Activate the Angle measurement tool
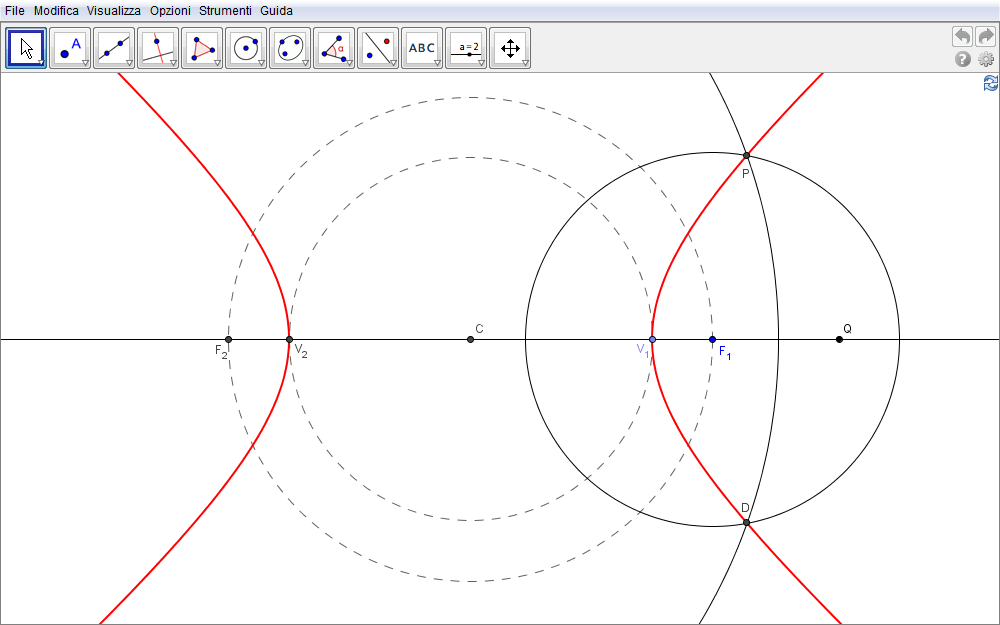1000x625 pixels. tap(334, 48)
